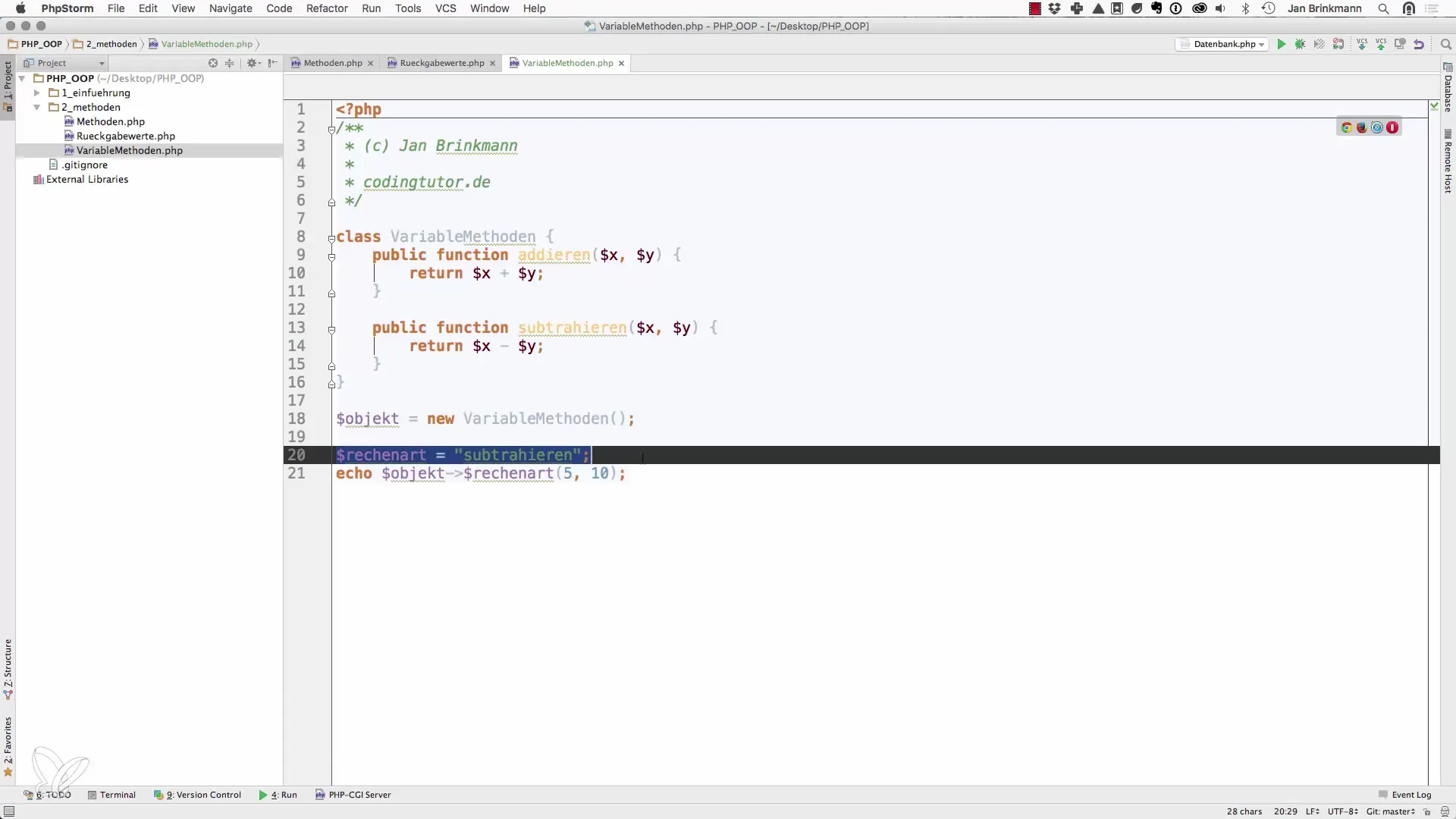The image size is (1456, 819).
Task: Collapse the 2_methoden folder
Action: tap(36, 107)
